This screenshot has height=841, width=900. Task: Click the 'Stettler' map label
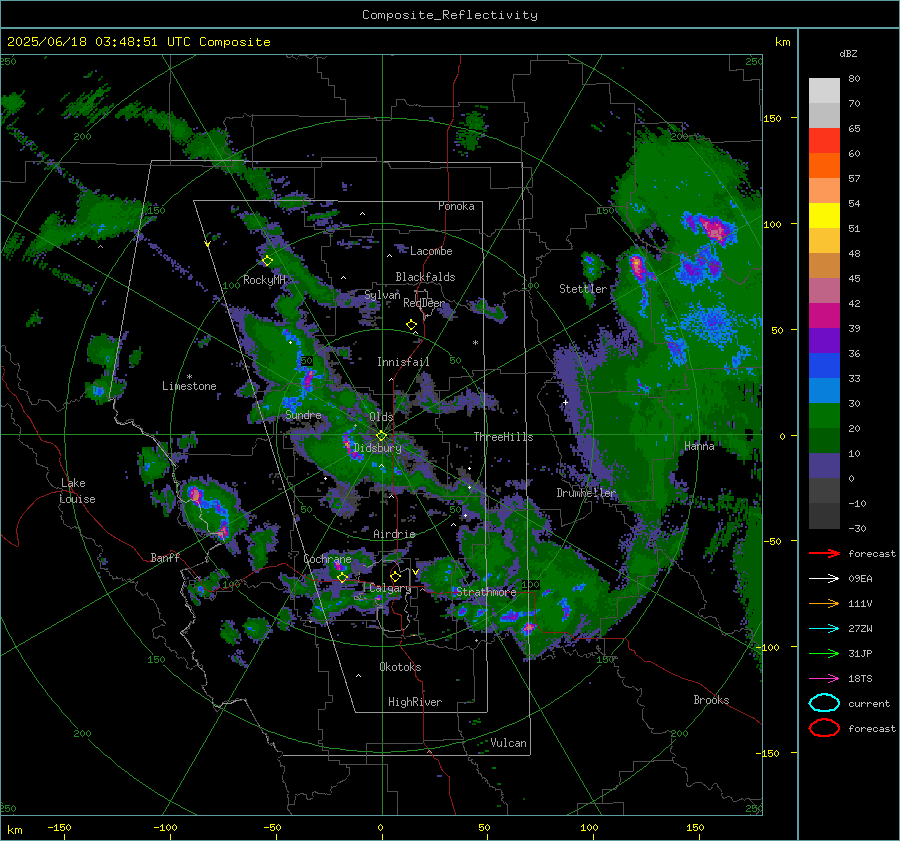[x=583, y=289]
